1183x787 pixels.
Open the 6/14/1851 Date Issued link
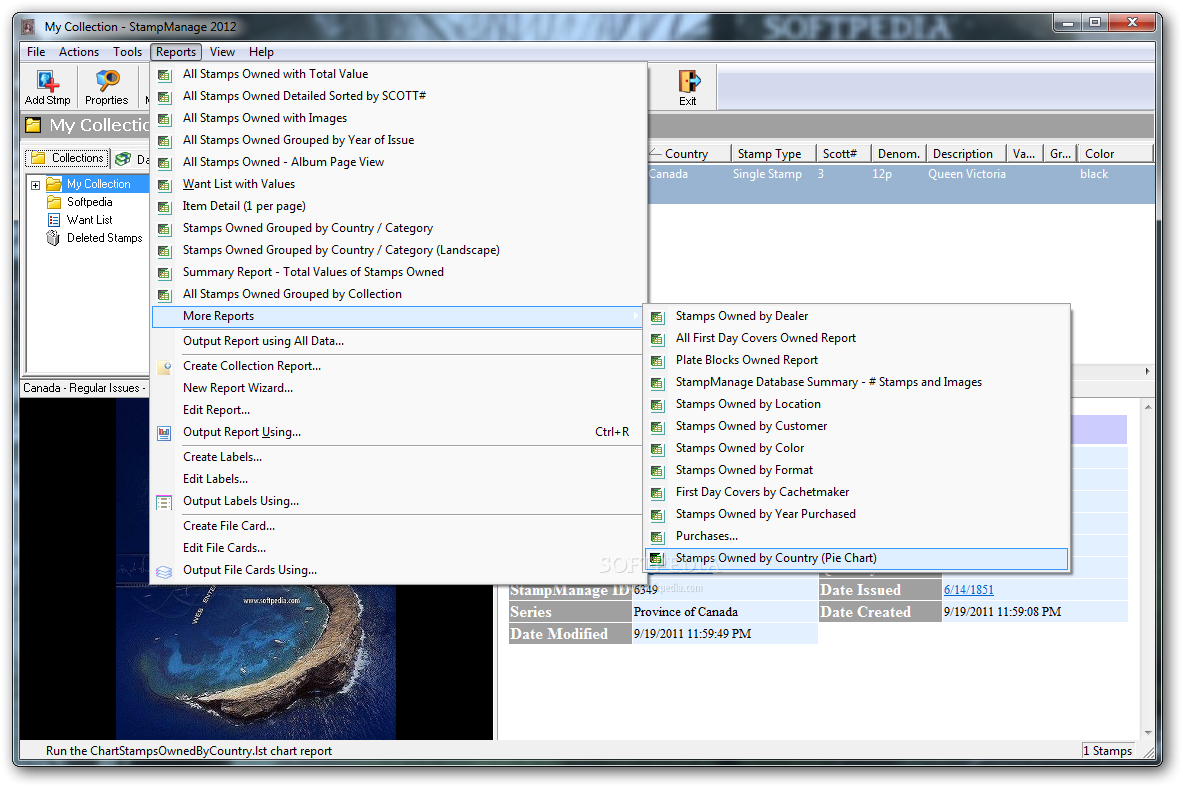[968, 591]
